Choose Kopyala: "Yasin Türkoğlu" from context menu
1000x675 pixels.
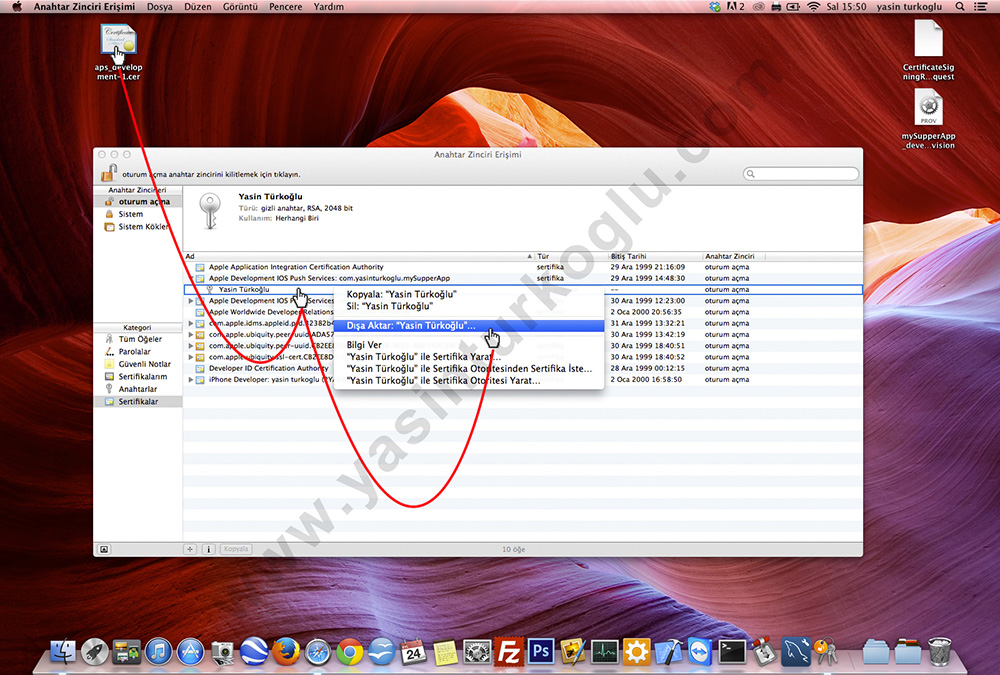469,294
